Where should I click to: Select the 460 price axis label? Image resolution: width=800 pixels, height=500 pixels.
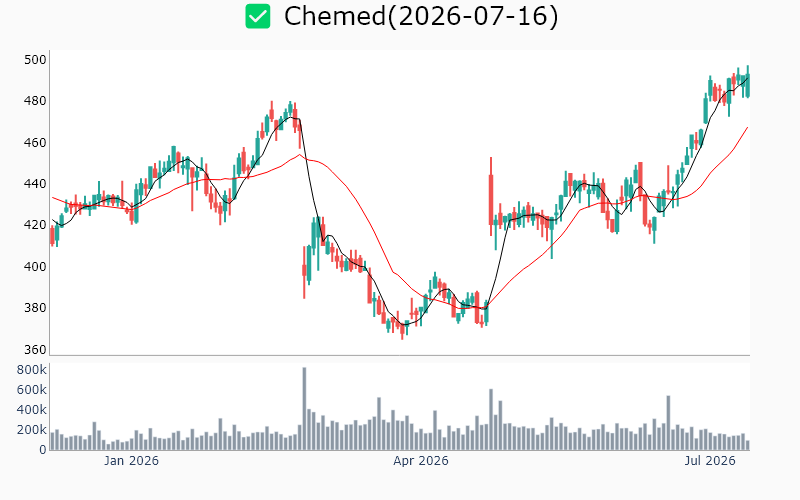click(x=35, y=142)
